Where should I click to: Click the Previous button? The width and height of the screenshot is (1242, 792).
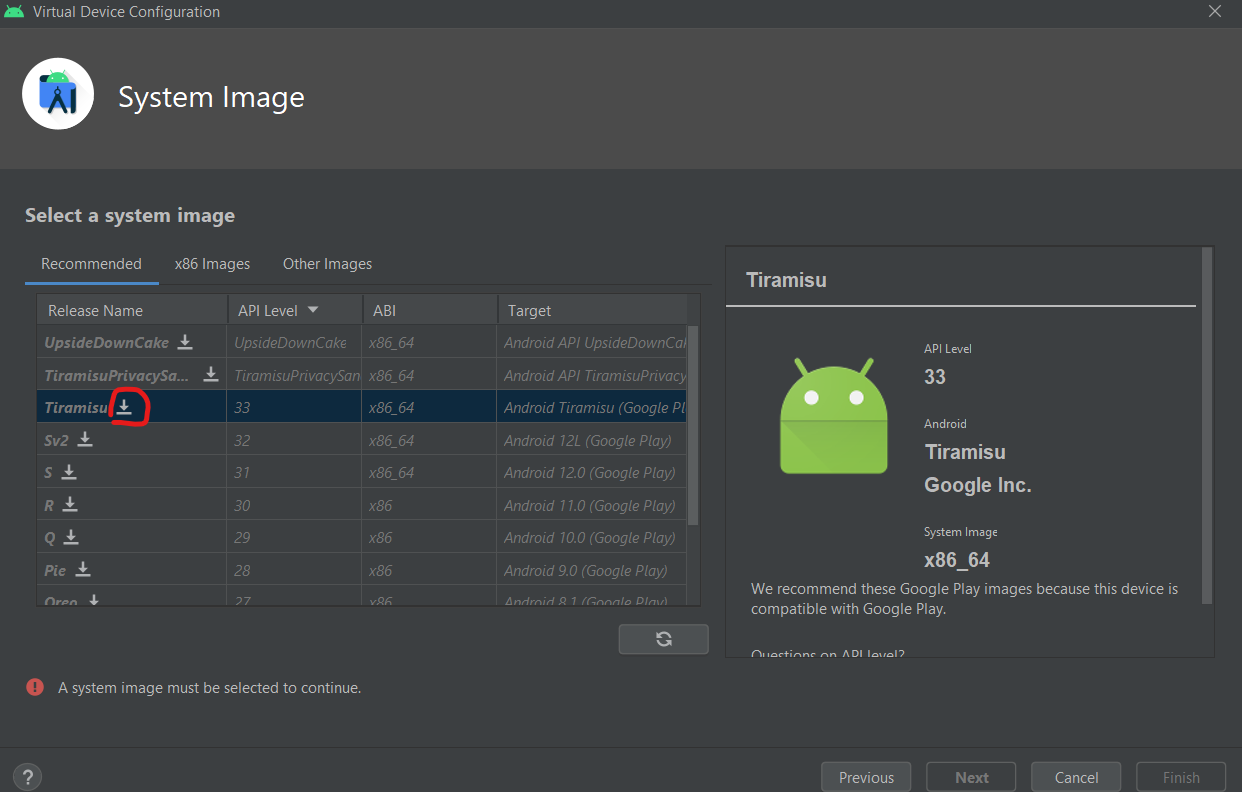866,777
